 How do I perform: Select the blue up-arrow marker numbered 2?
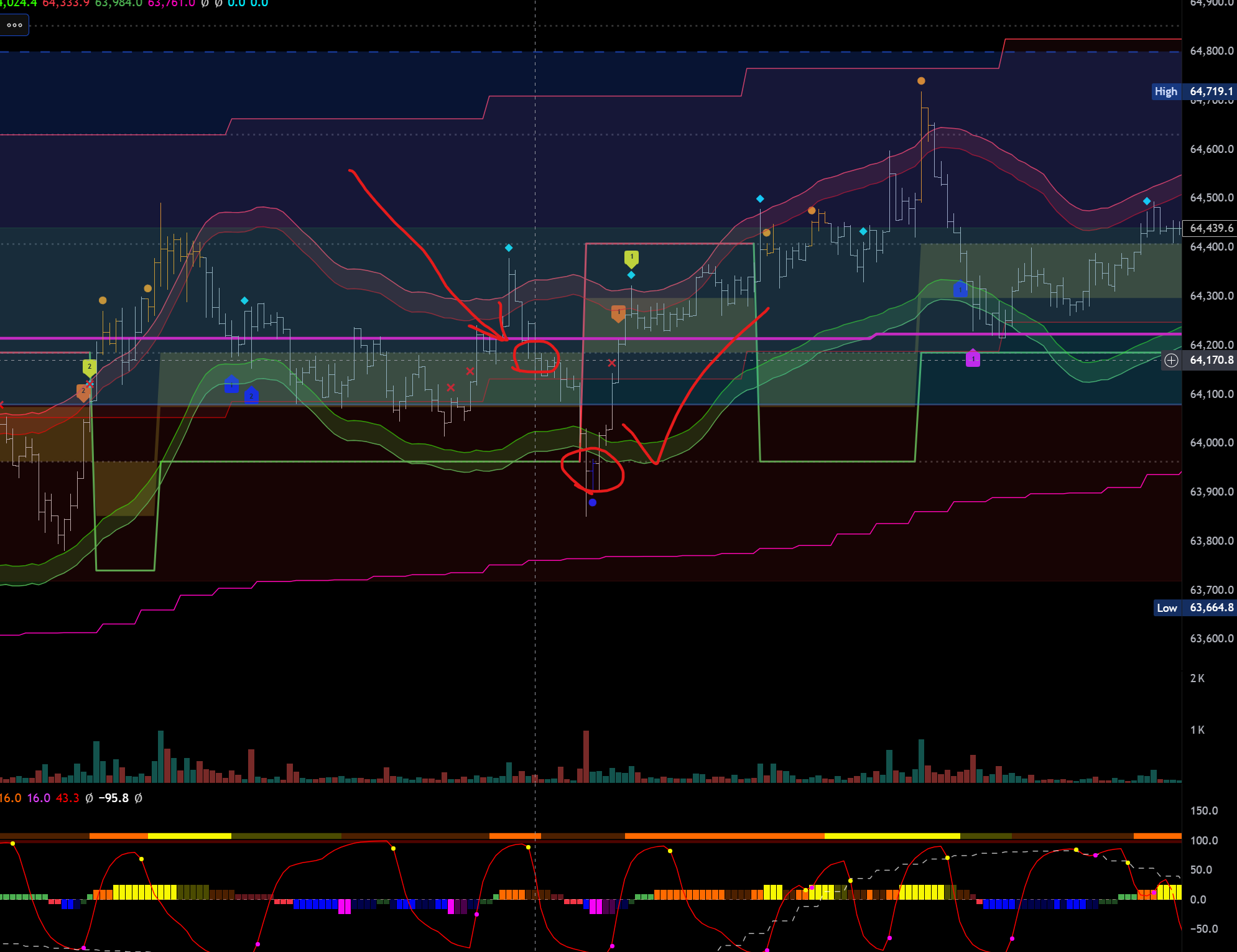[251, 395]
